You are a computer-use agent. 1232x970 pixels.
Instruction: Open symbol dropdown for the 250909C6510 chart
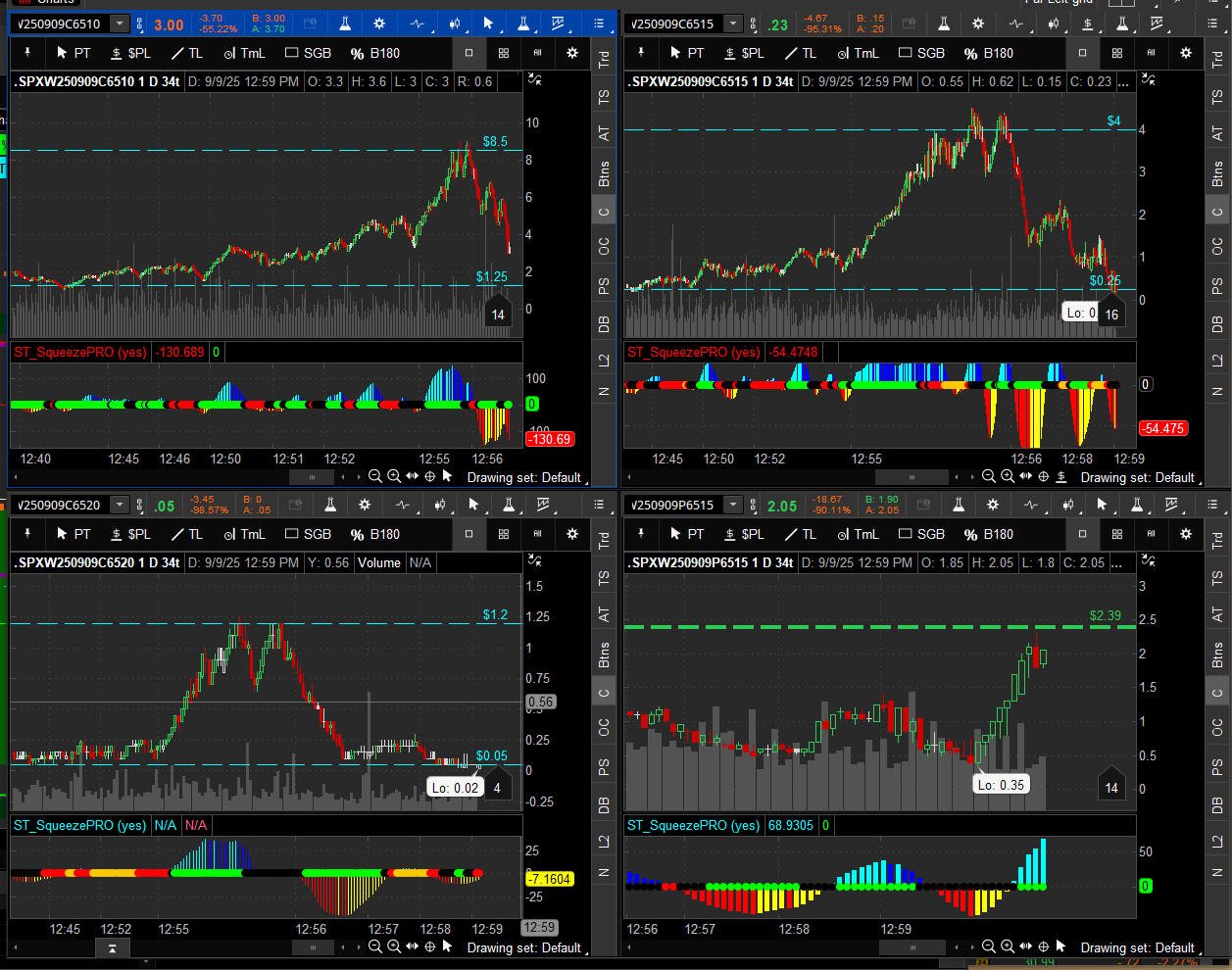[x=120, y=24]
